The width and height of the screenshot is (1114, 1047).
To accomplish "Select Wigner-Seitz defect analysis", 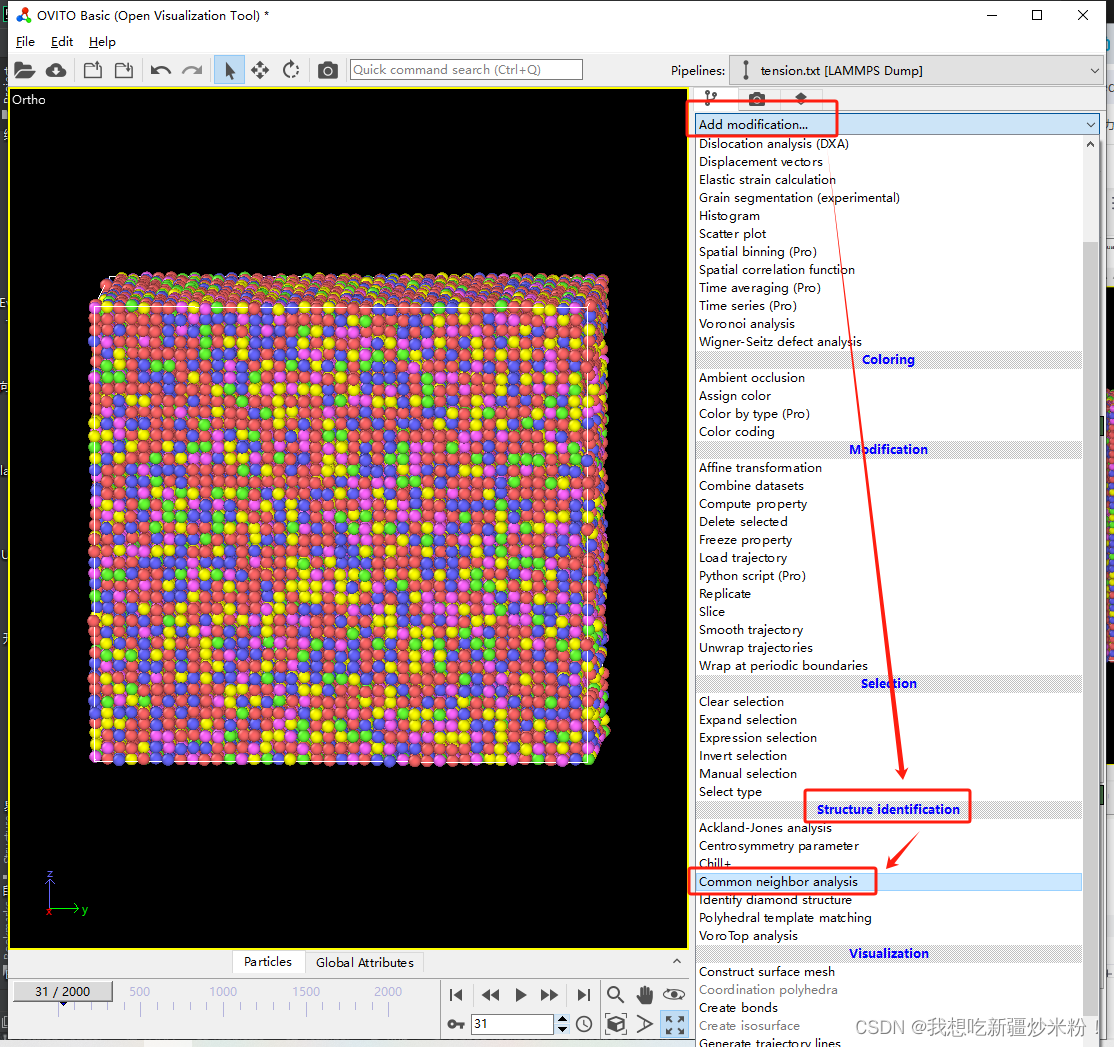I will (780, 342).
